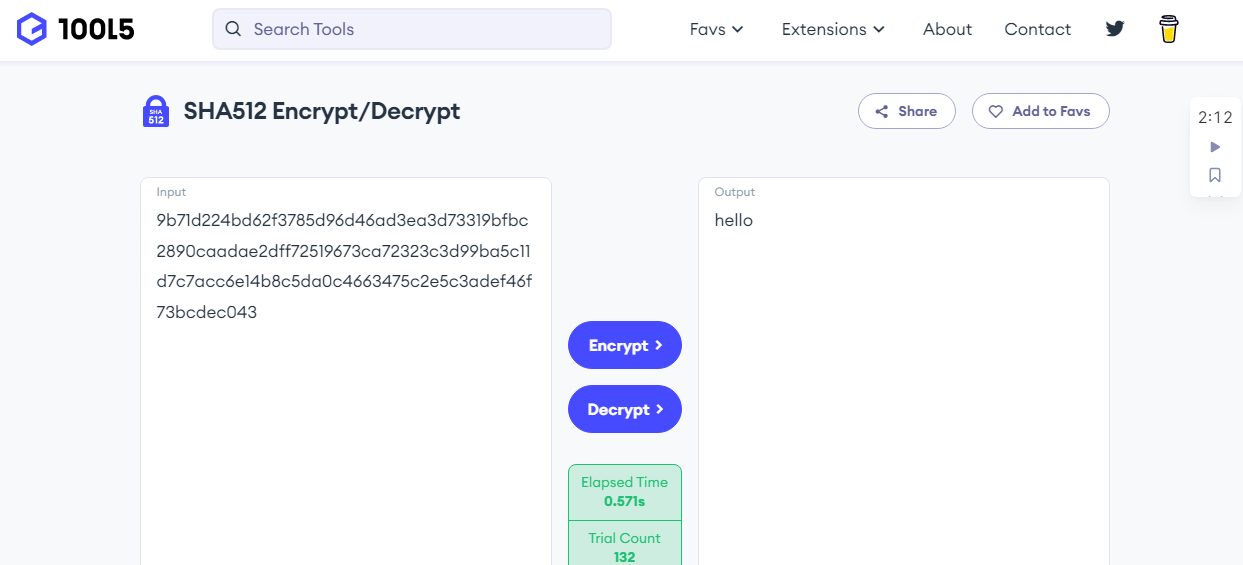Focus the Search Tools field
Image resolution: width=1243 pixels, height=565 pixels.
pos(420,29)
